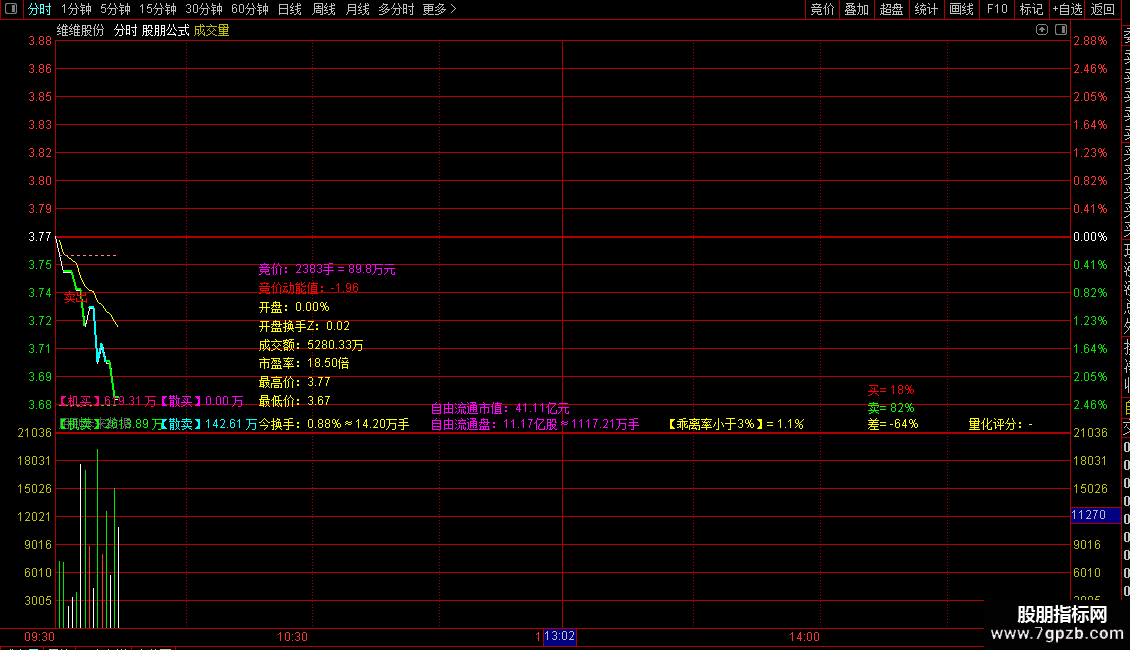This screenshot has height=650, width=1130.
Task: Click the 股朋公式 indicator label
Action: coord(166,30)
